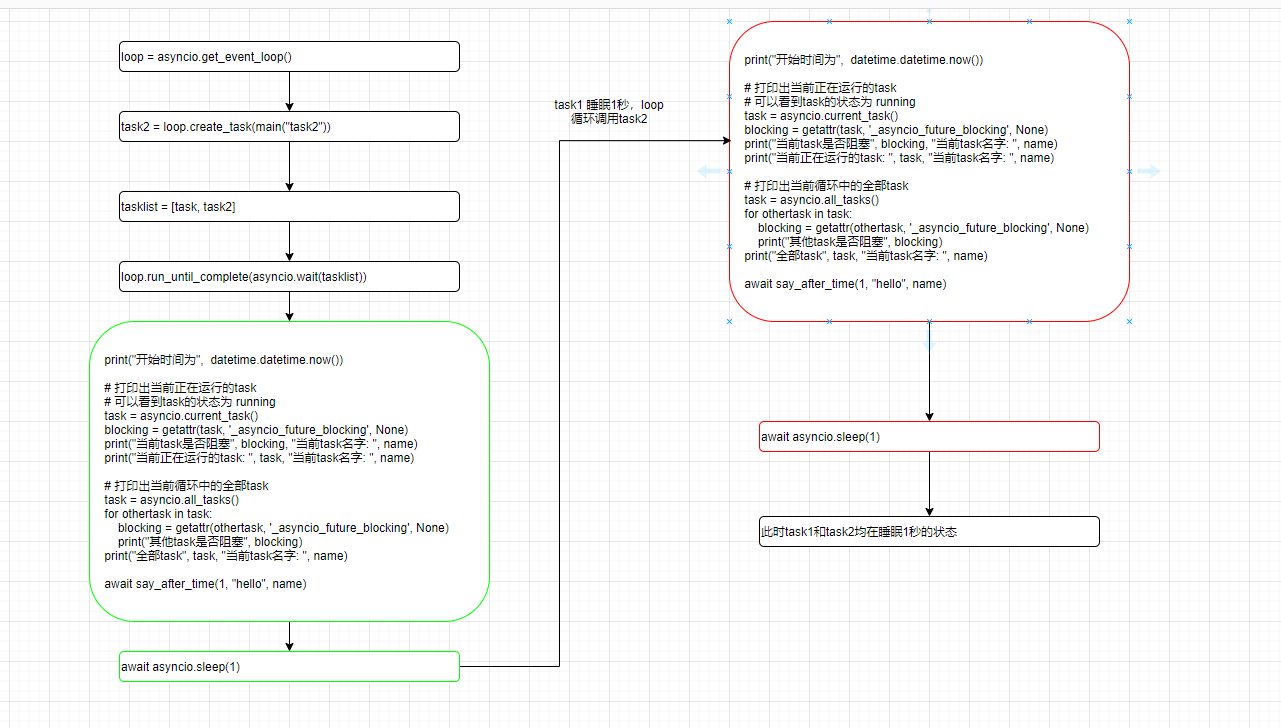The height and width of the screenshot is (728, 1281).
Task: Click the top-right connection point of the red box
Action: [x=1129, y=21]
